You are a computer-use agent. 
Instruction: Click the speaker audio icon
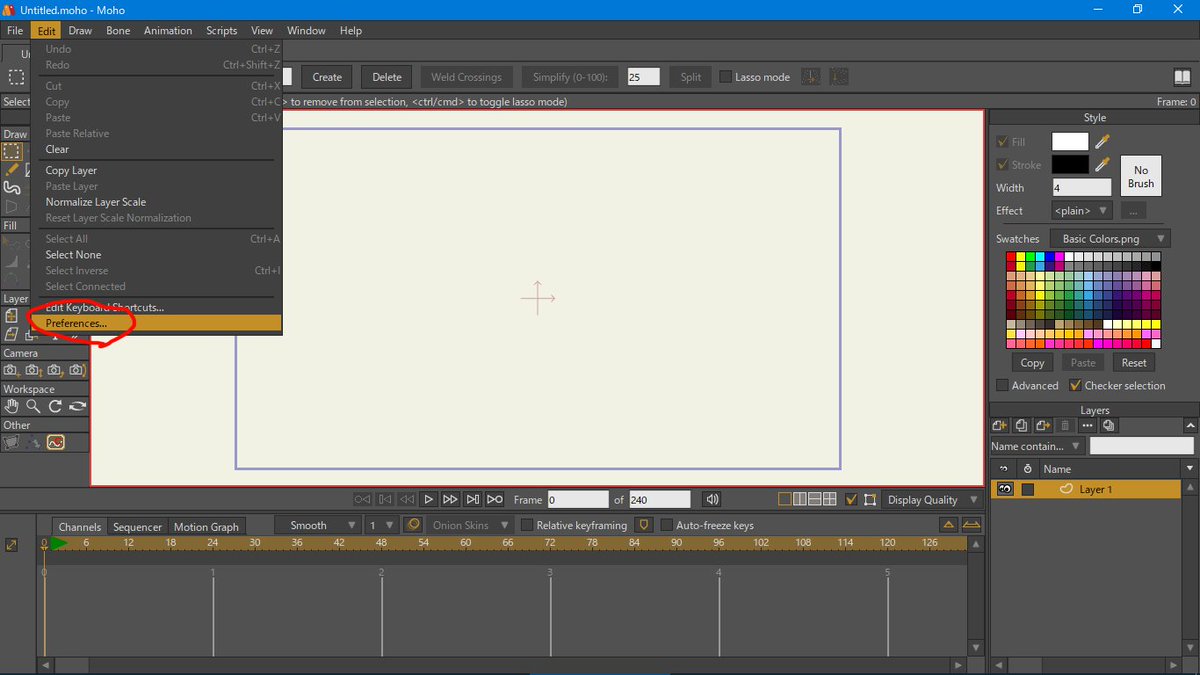pyautogui.click(x=712, y=499)
